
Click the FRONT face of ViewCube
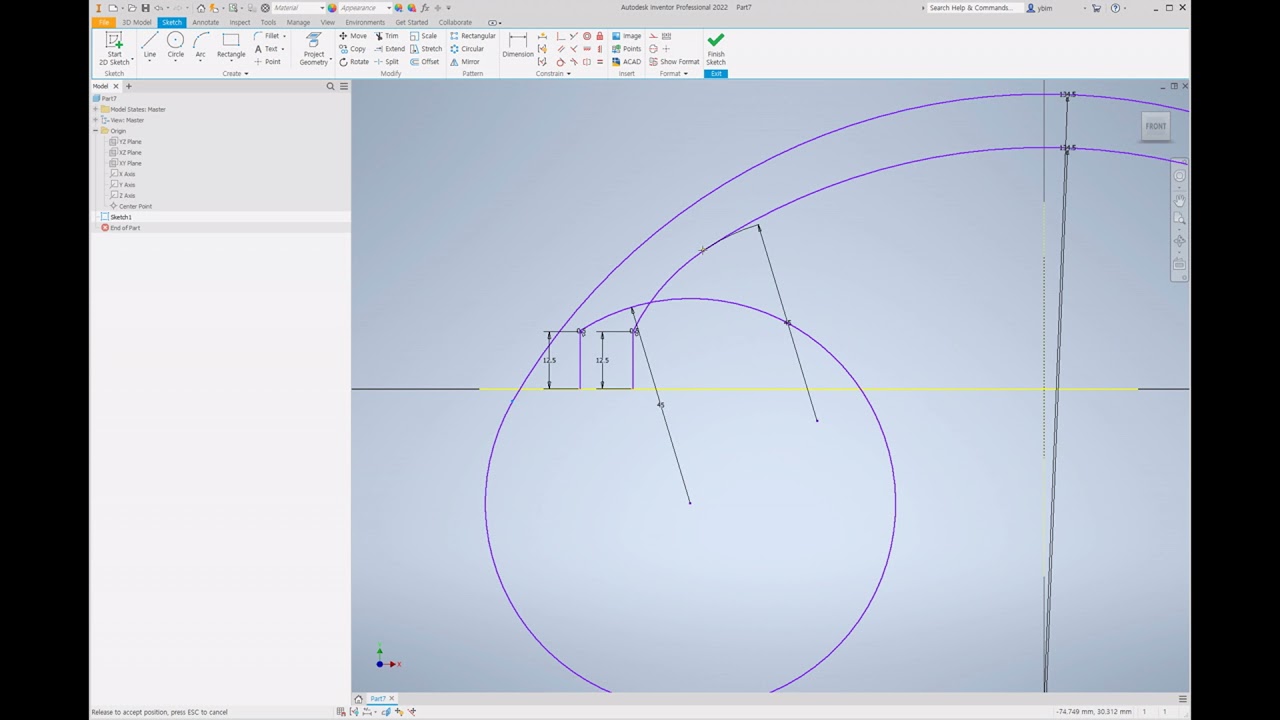tap(1156, 126)
